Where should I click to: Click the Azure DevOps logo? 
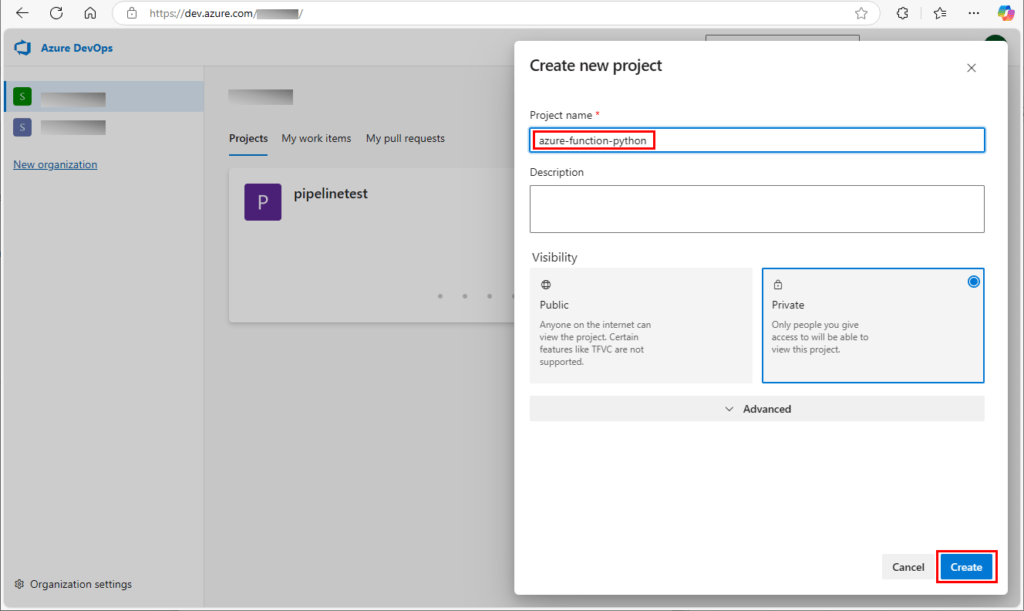pyautogui.click(x=21, y=47)
